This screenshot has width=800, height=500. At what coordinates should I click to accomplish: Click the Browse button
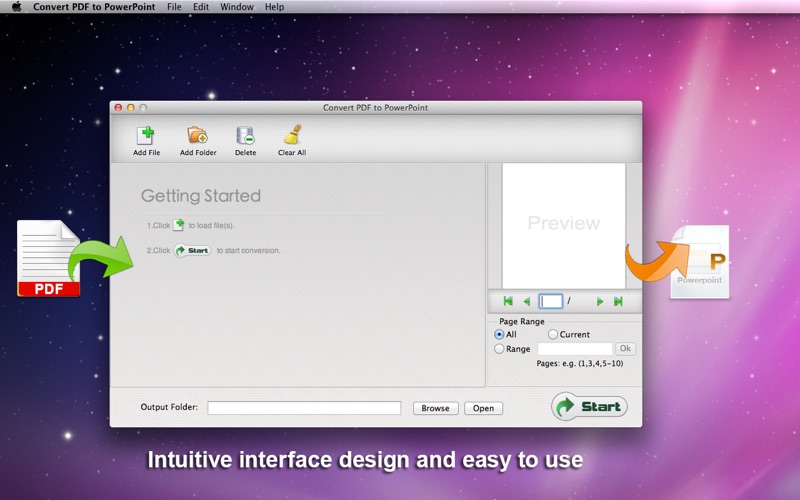[x=435, y=408]
